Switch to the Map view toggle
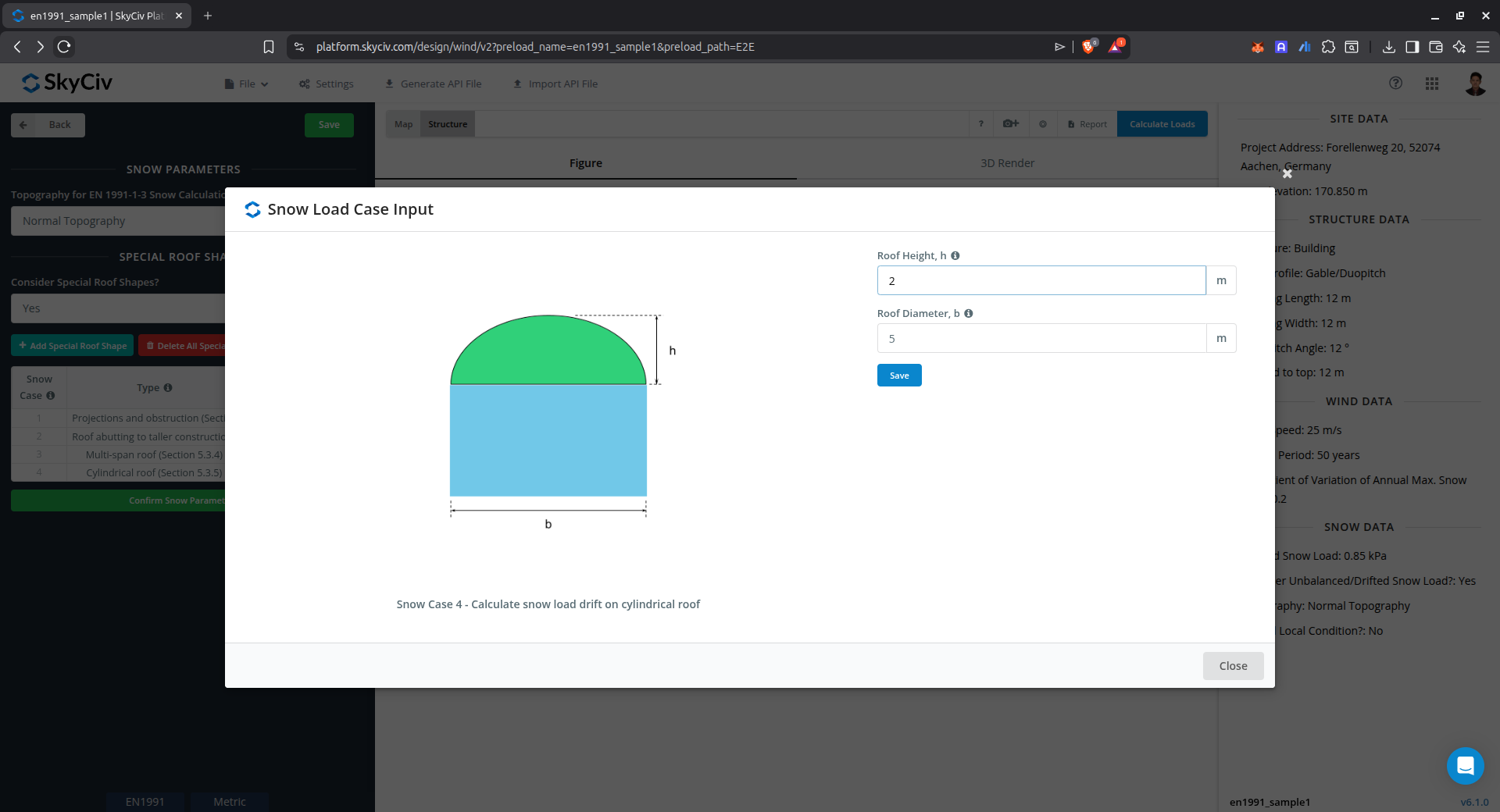The image size is (1500, 812). 403,124
